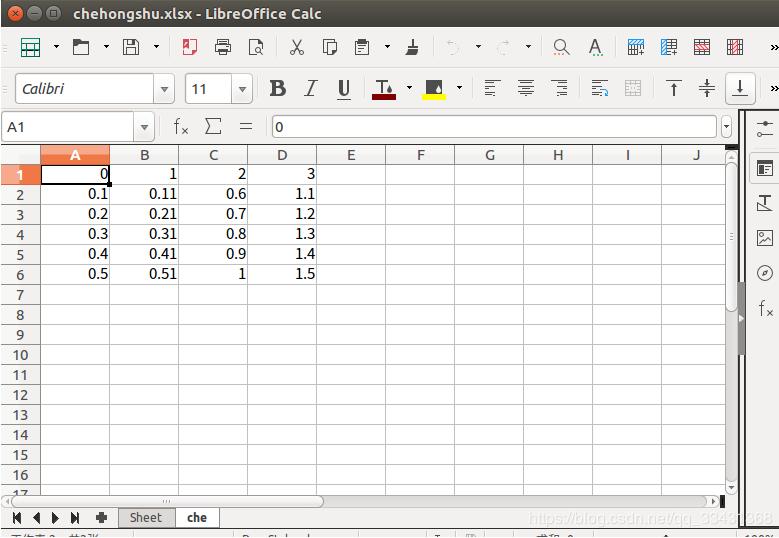The image size is (779, 538).
Task: Open sidebar Styles deck icon
Action: pyautogui.click(x=765, y=203)
